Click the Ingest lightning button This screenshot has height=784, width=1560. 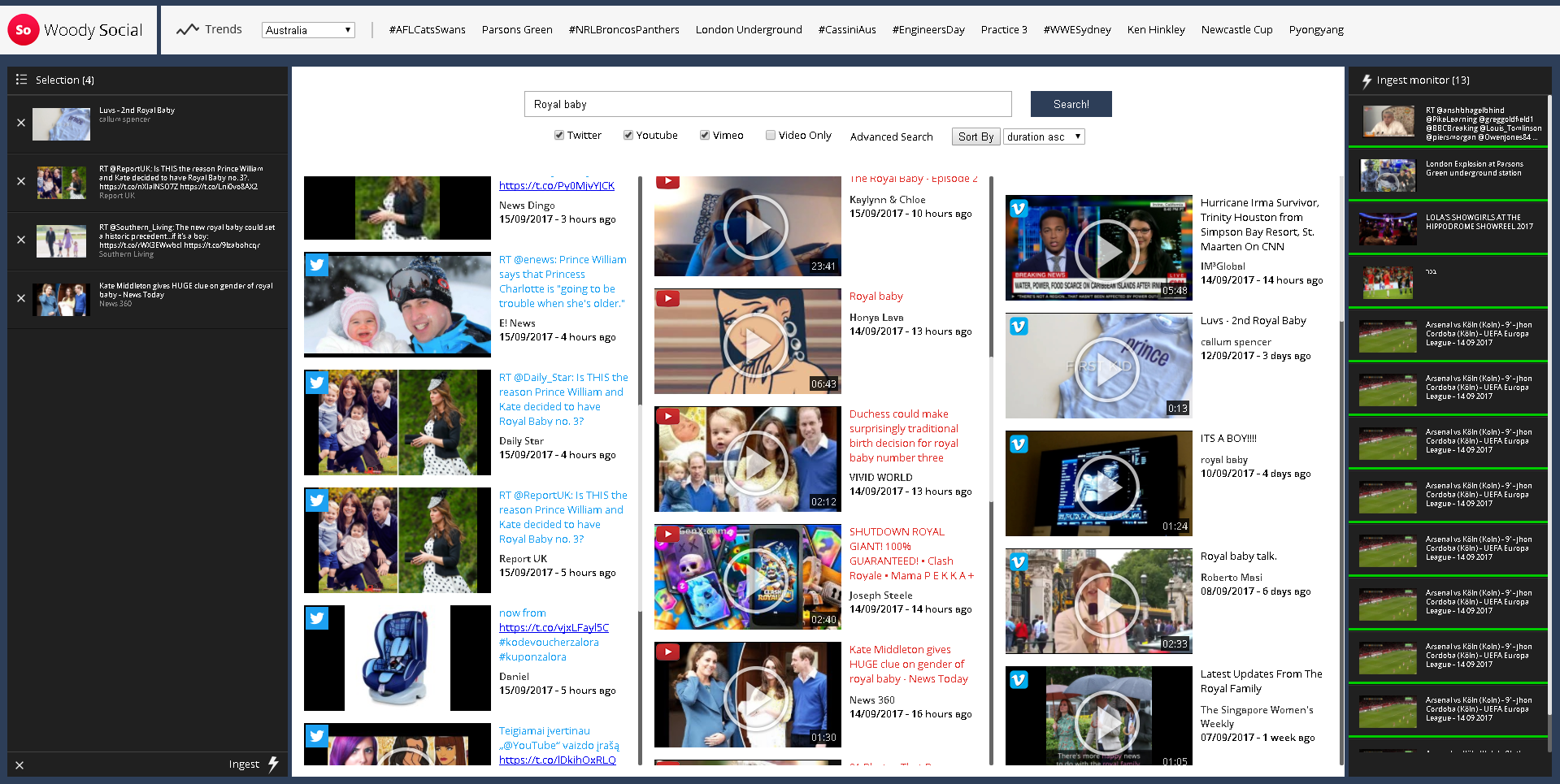click(x=254, y=764)
